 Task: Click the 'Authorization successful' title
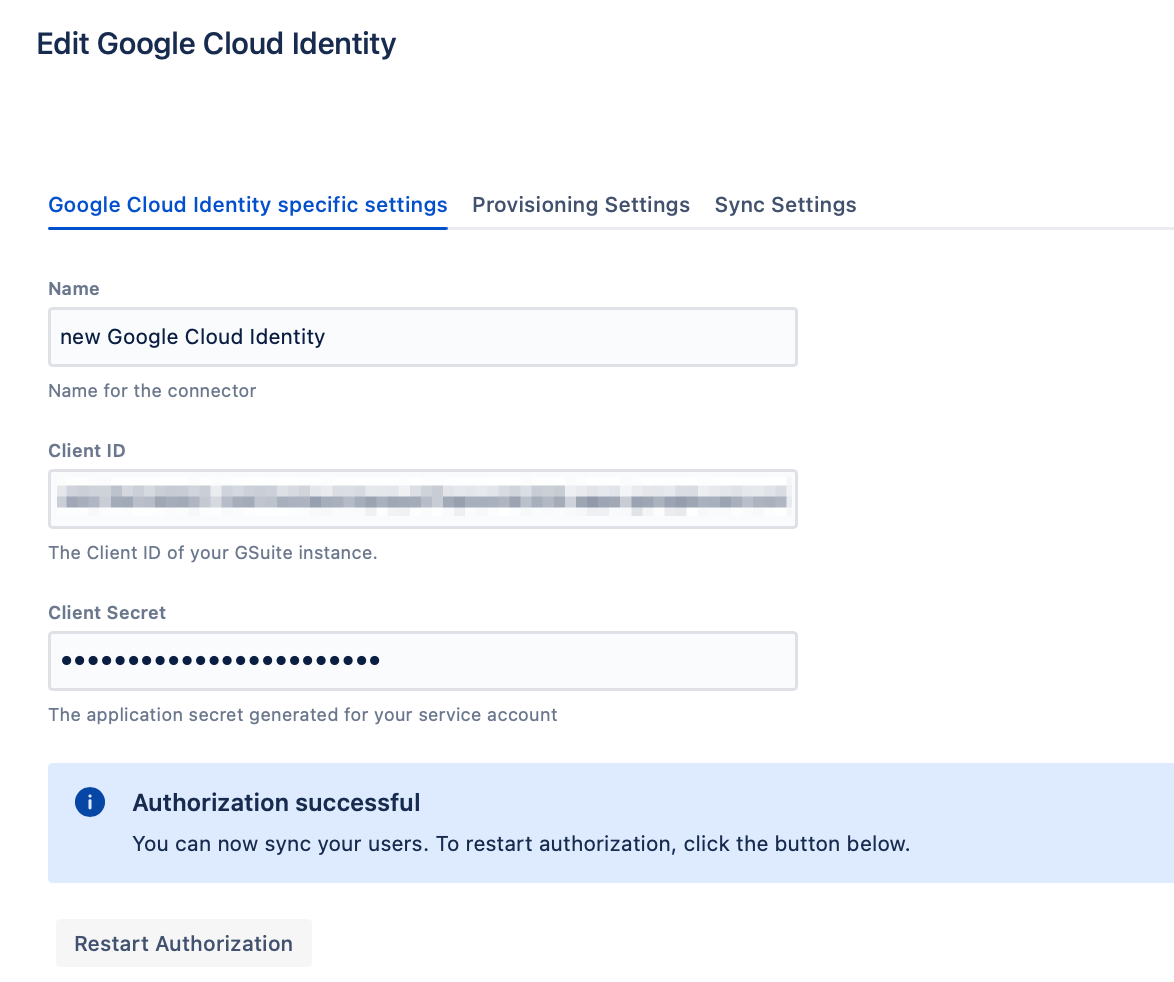click(x=276, y=802)
